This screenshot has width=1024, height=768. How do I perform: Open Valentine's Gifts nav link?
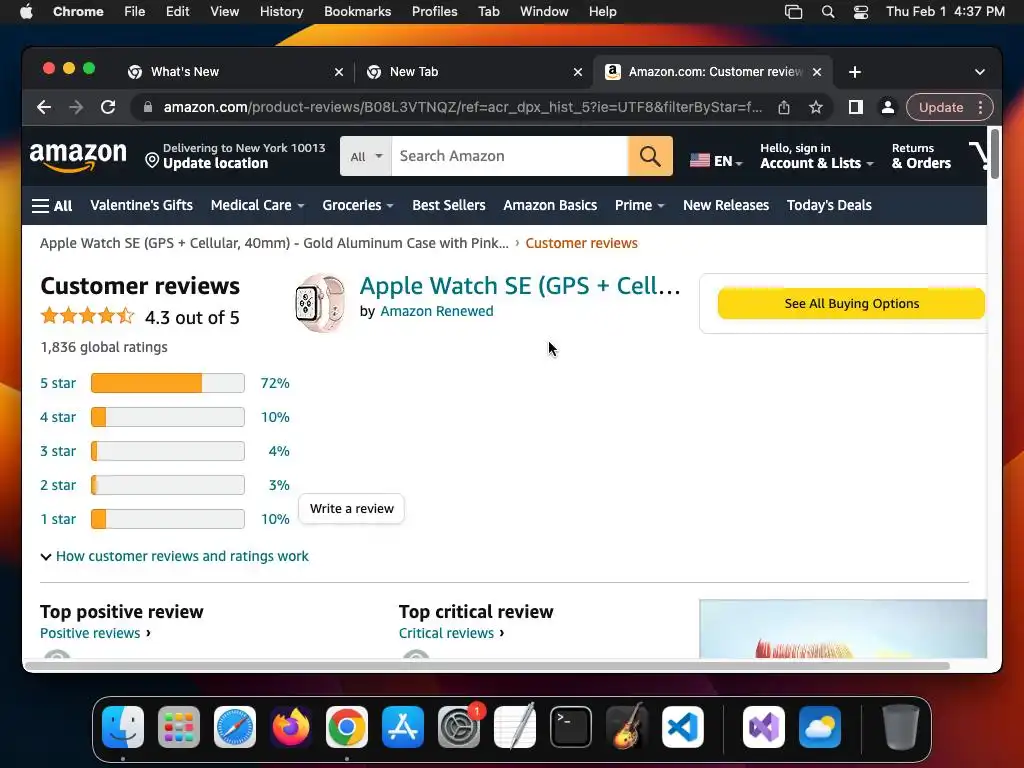click(x=142, y=205)
